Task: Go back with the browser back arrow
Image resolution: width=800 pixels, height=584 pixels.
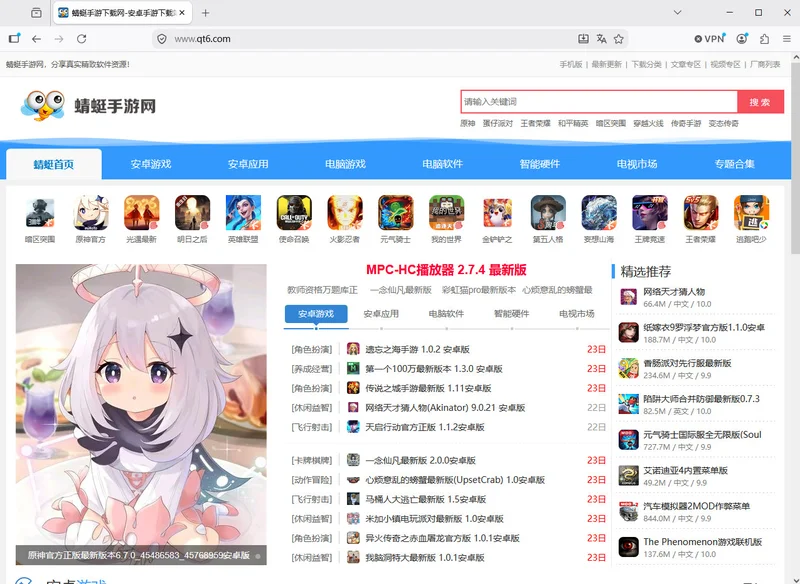Action: pyautogui.click(x=36, y=39)
